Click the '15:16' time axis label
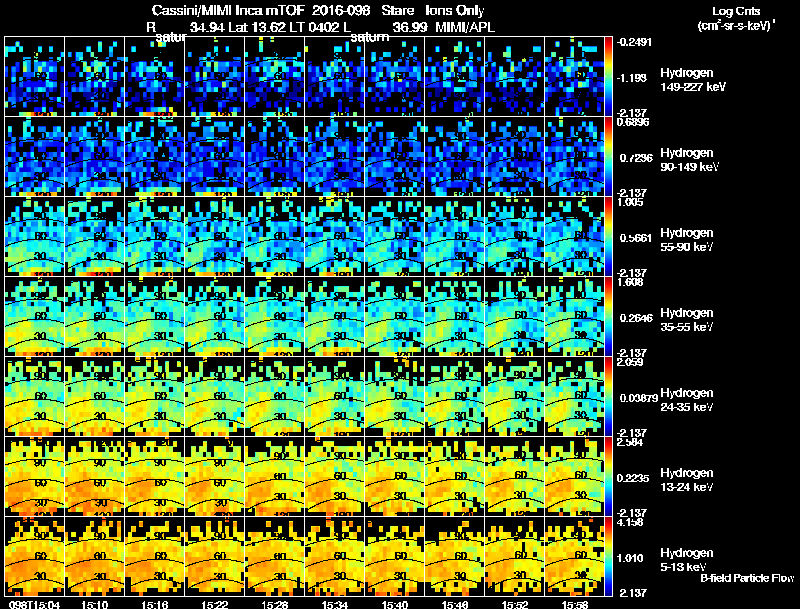800x609 pixels. (155, 604)
